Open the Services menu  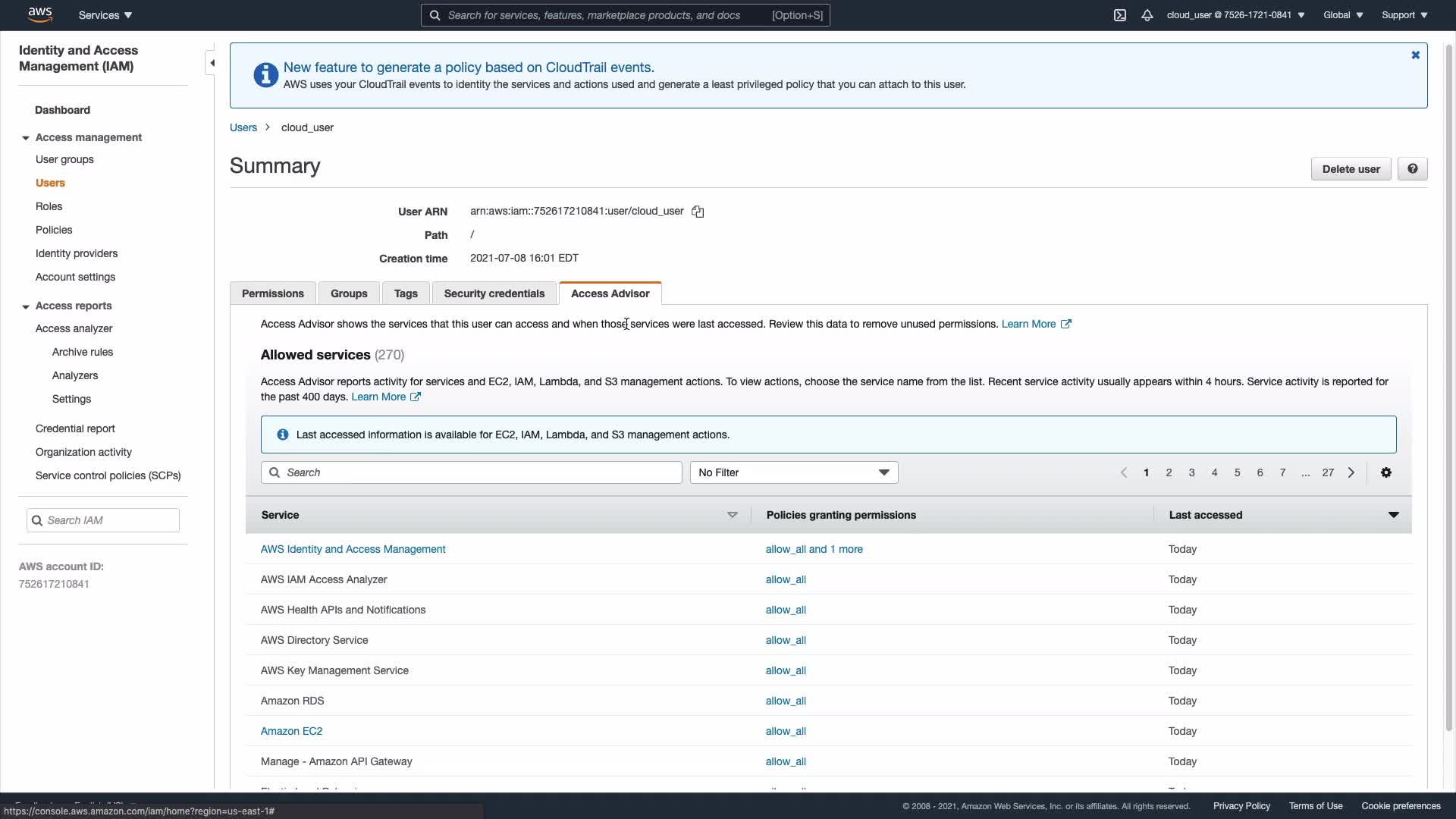105,15
